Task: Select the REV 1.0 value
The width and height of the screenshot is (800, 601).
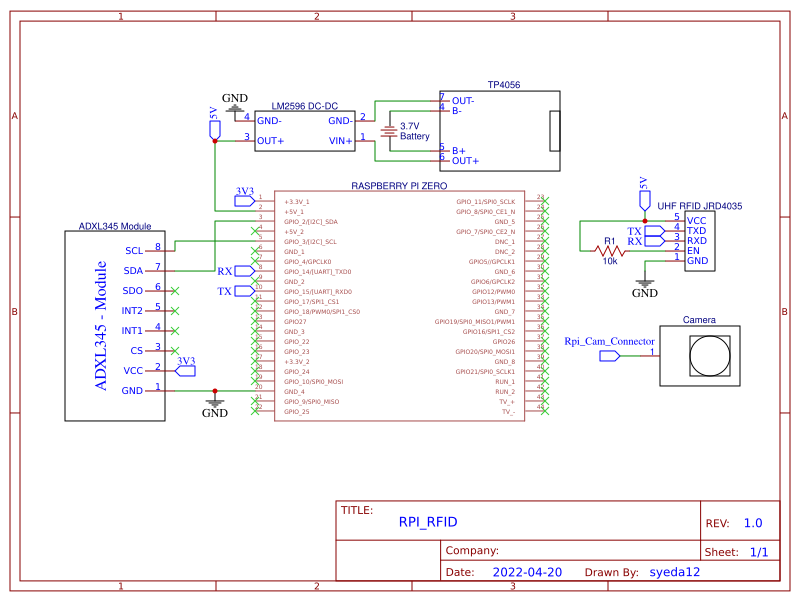Action: tap(752, 522)
